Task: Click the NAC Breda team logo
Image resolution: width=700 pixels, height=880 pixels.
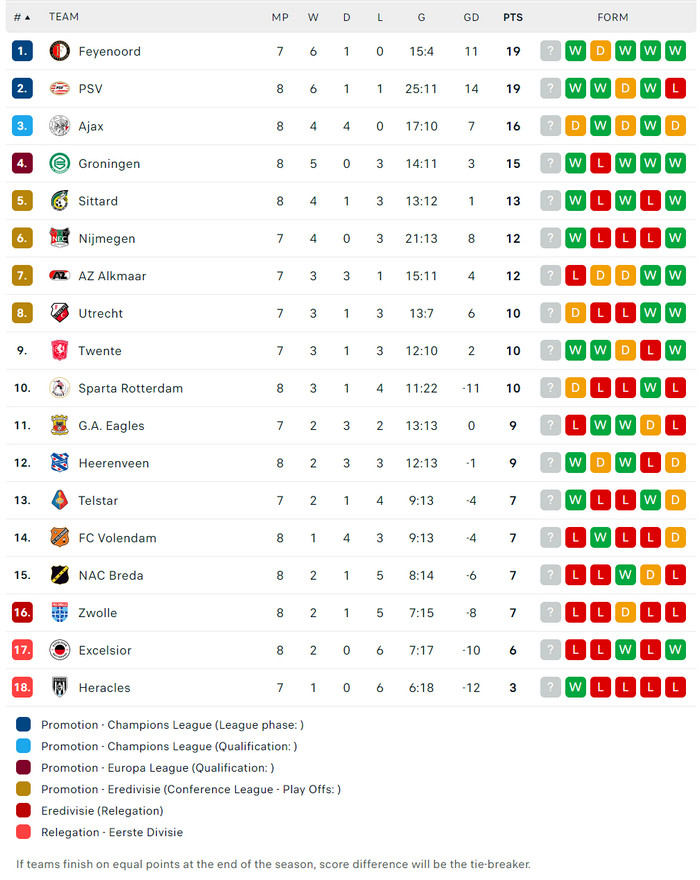Action: (x=60, y=575)
